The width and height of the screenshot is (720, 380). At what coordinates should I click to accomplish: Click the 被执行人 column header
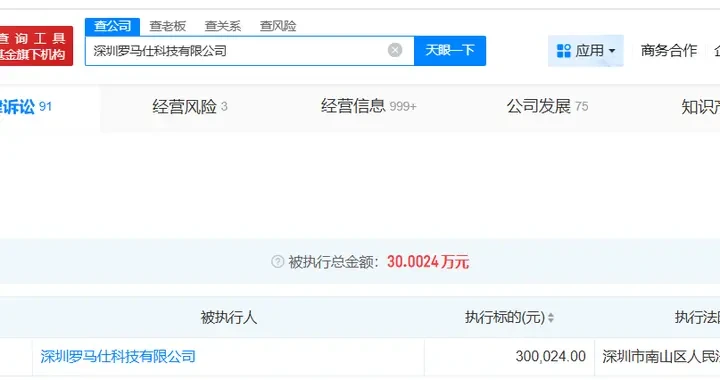228,317
